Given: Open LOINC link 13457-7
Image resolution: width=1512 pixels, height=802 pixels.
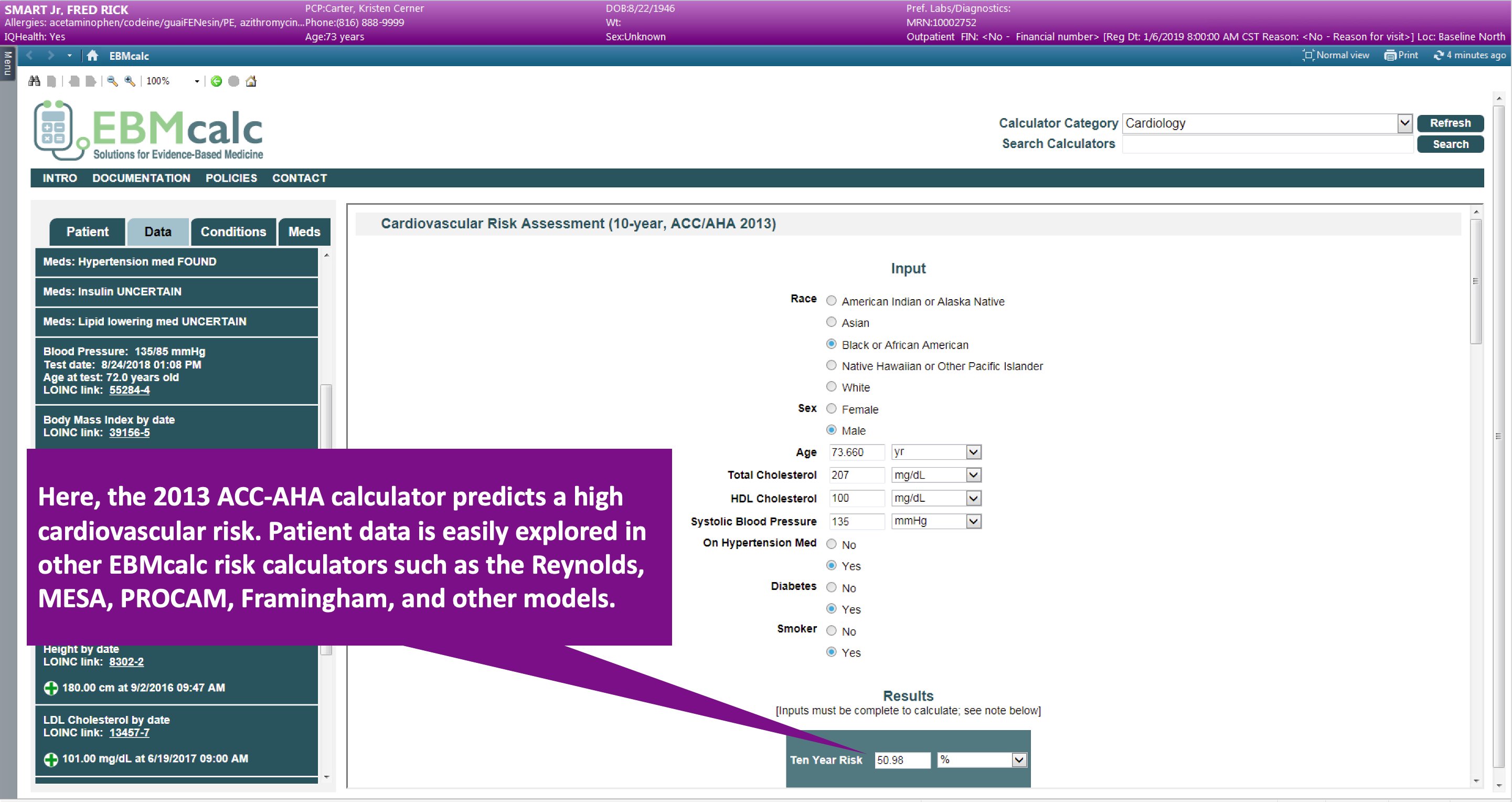Looking at the screenshot, I should point(129,733).
